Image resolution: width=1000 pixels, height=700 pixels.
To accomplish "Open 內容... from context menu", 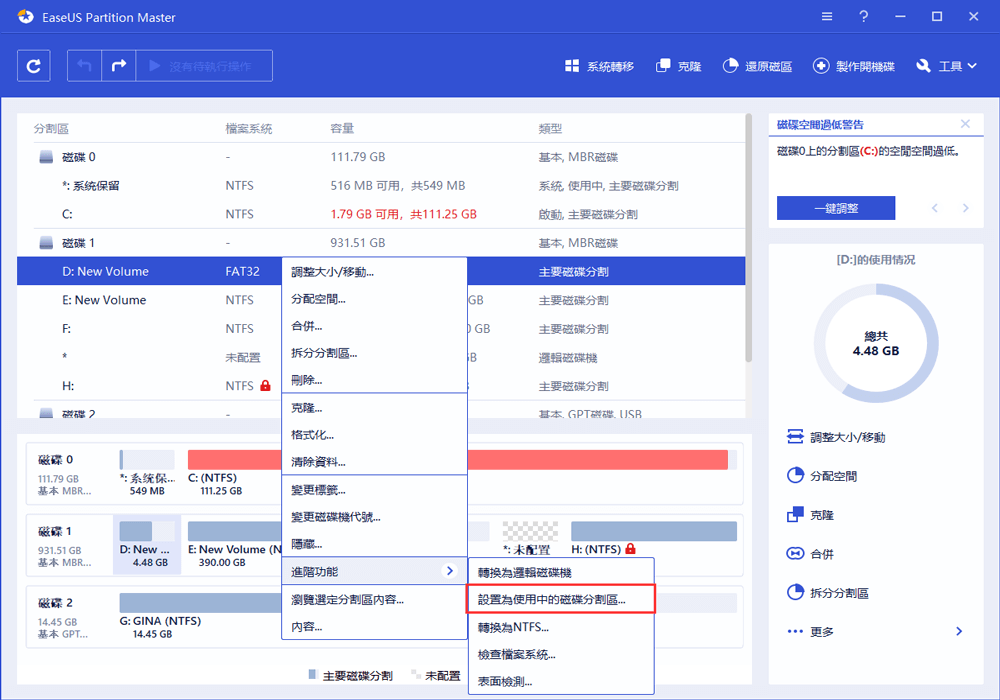I will pyautogui.click(x=374, y=627).
